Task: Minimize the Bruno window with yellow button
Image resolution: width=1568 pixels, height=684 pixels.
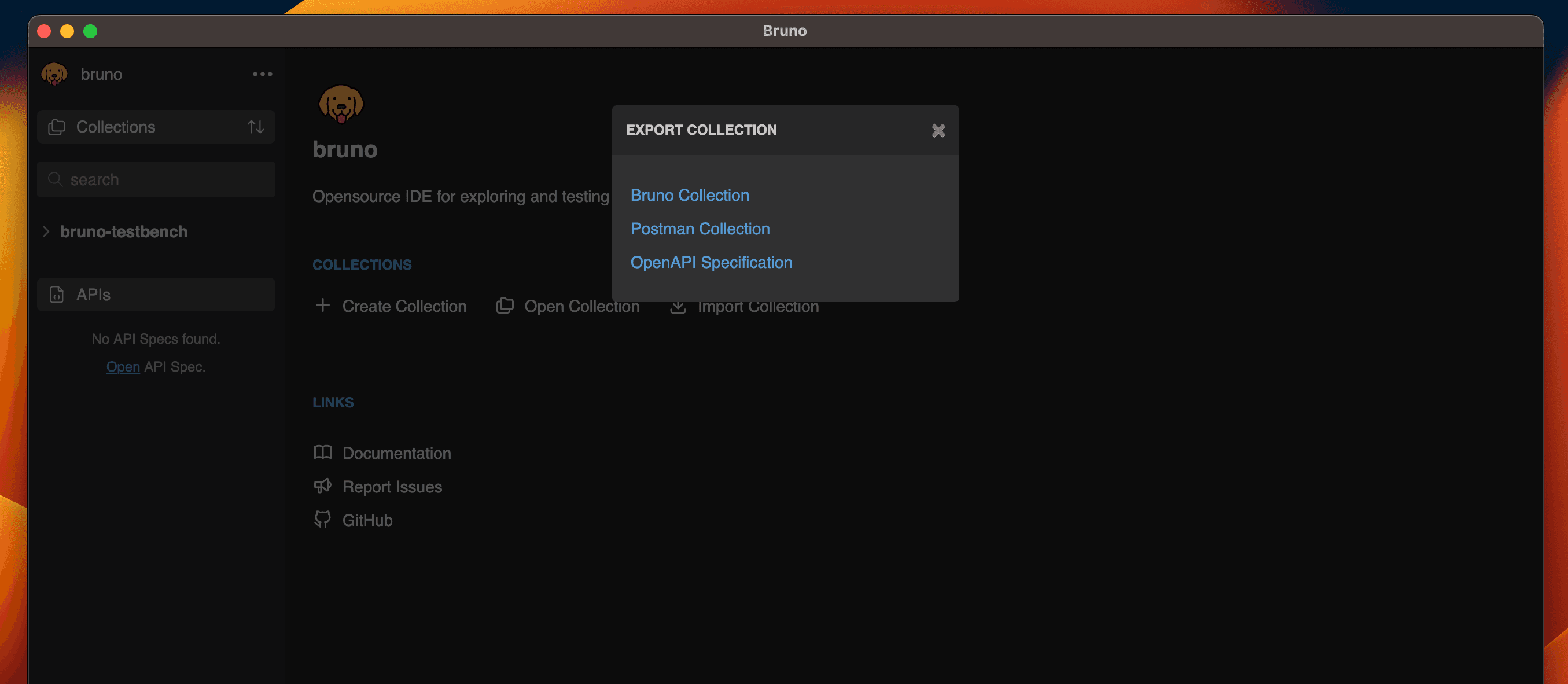Action: (67, 31)
